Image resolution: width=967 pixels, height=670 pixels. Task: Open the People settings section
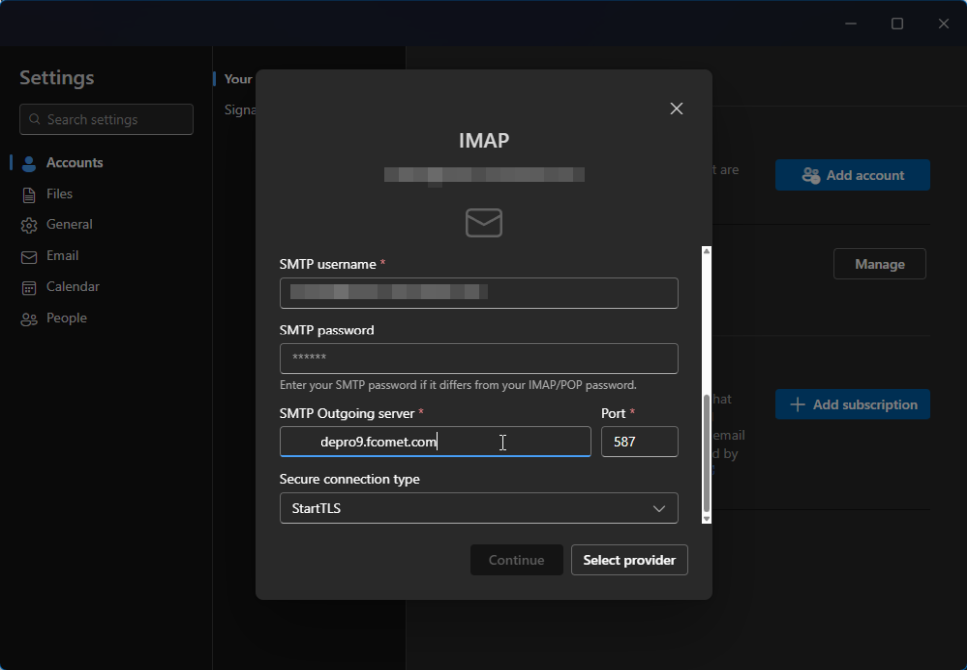pyautogui.click(x=66, y=318)
